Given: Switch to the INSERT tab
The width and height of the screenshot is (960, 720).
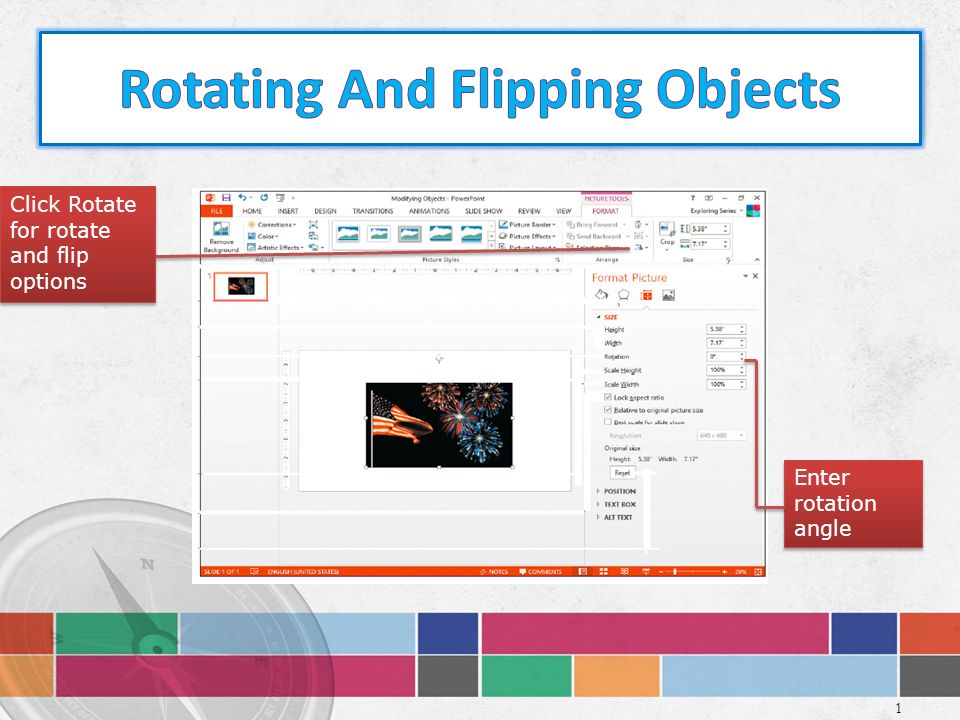Looking at the screenshot, I should point(288,211).
